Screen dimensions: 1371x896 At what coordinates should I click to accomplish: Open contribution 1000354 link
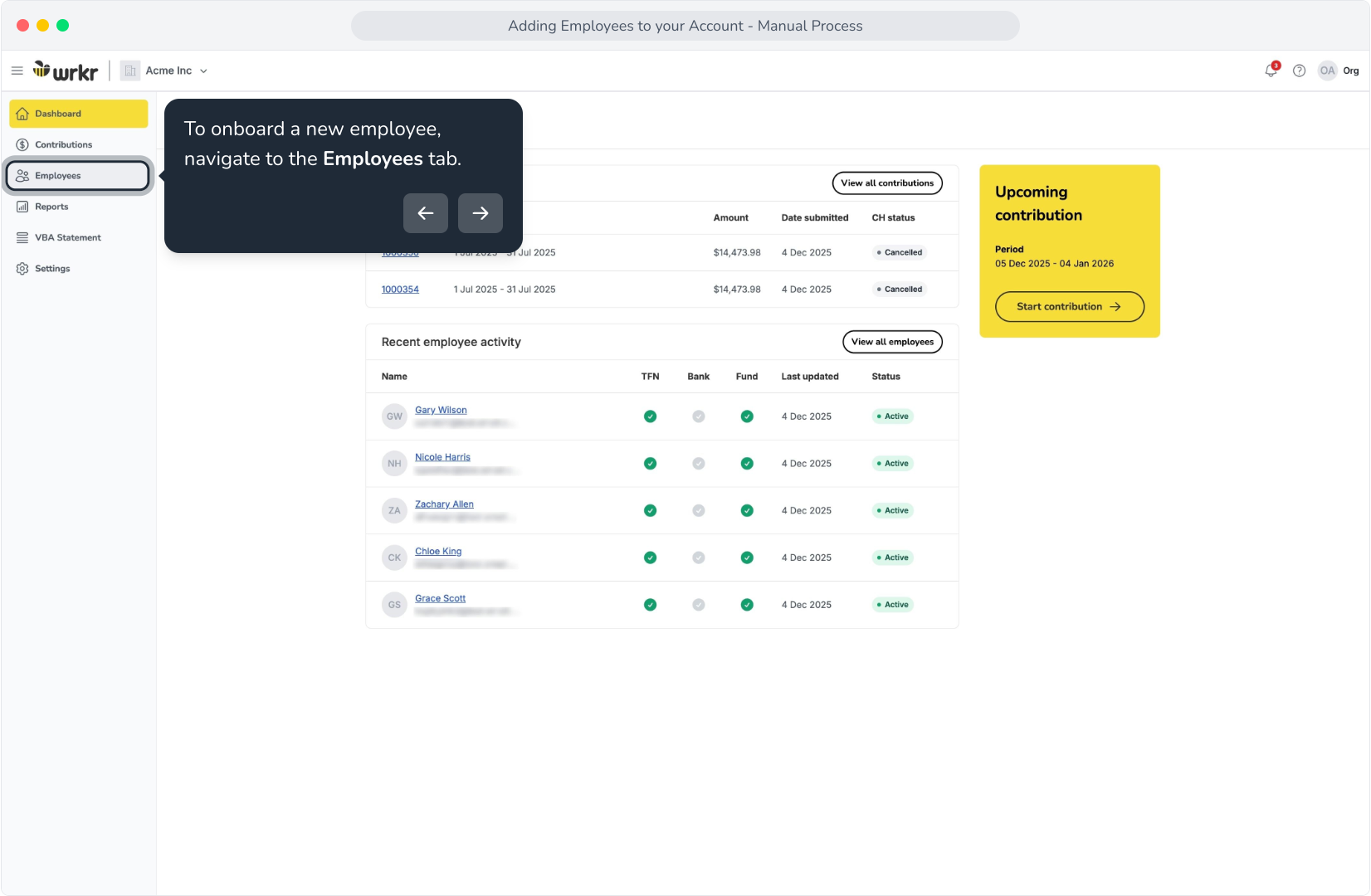click(x=400, y=290)
